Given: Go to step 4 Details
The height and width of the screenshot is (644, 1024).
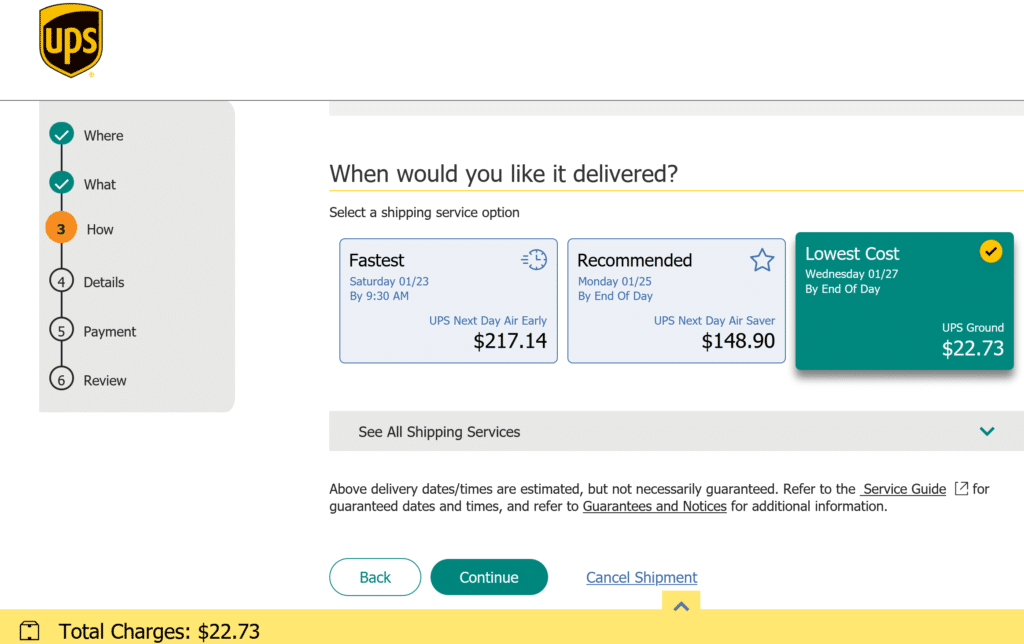Looking at the screenshot, I should pos(103,282).
